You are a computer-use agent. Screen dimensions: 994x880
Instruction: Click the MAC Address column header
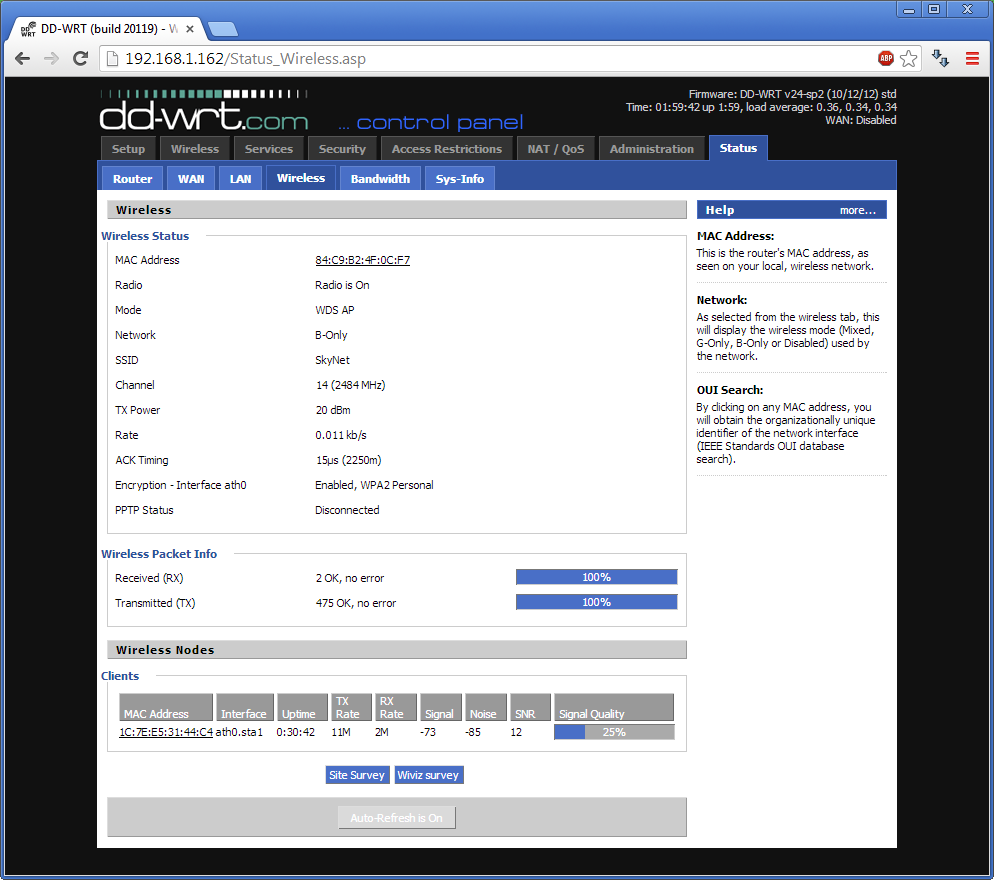pyautogui.click(x=165, y=707)
